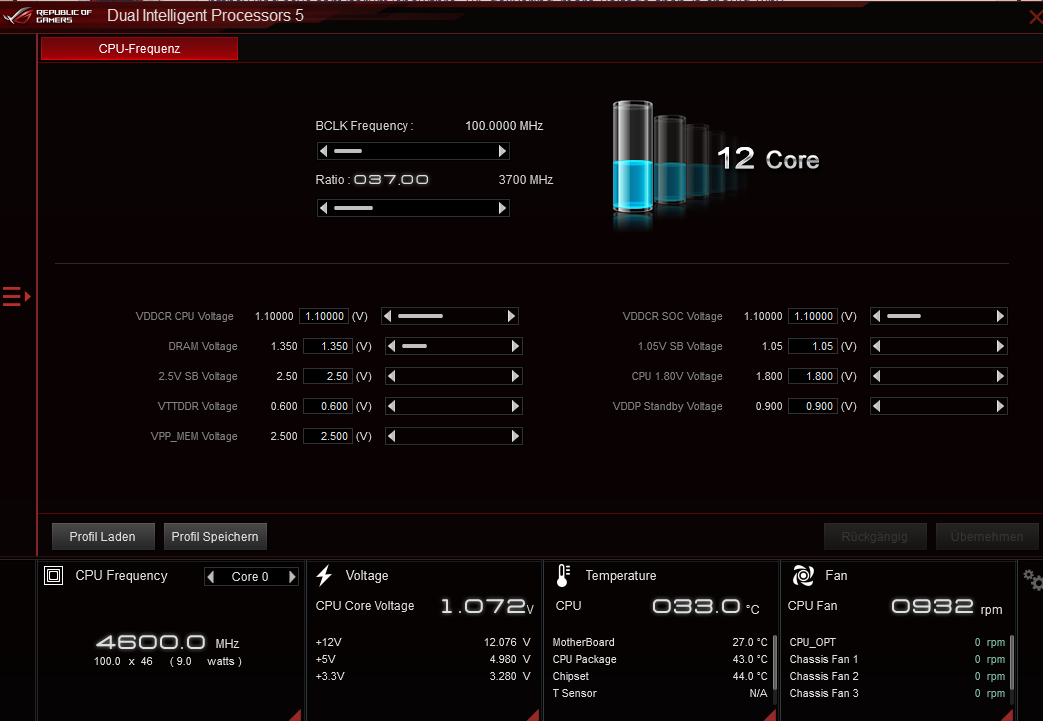This screenshot has height=721, width=1043.
Task: Click the 2.5V SB Voltage input field
Action: (x=328, y=376)
